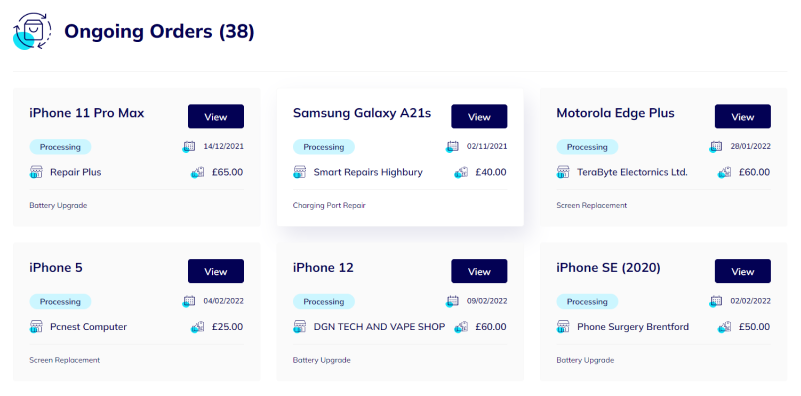Click the Ongoing Orders (38) heading
Screen dimensions: 801x396
(x=159, y=31)
